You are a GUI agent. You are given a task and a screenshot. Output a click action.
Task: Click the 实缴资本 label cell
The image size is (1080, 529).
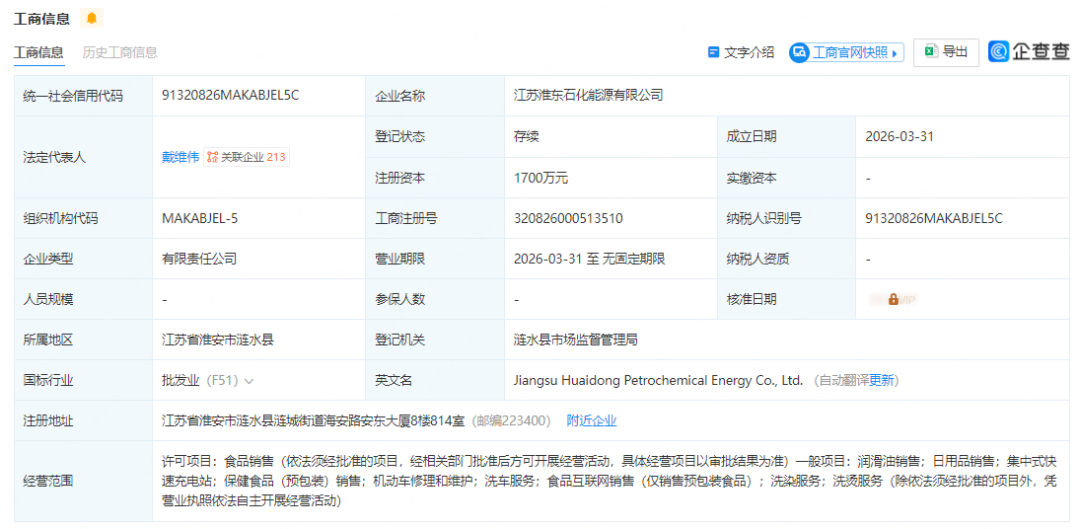click(x=786, y=178)
